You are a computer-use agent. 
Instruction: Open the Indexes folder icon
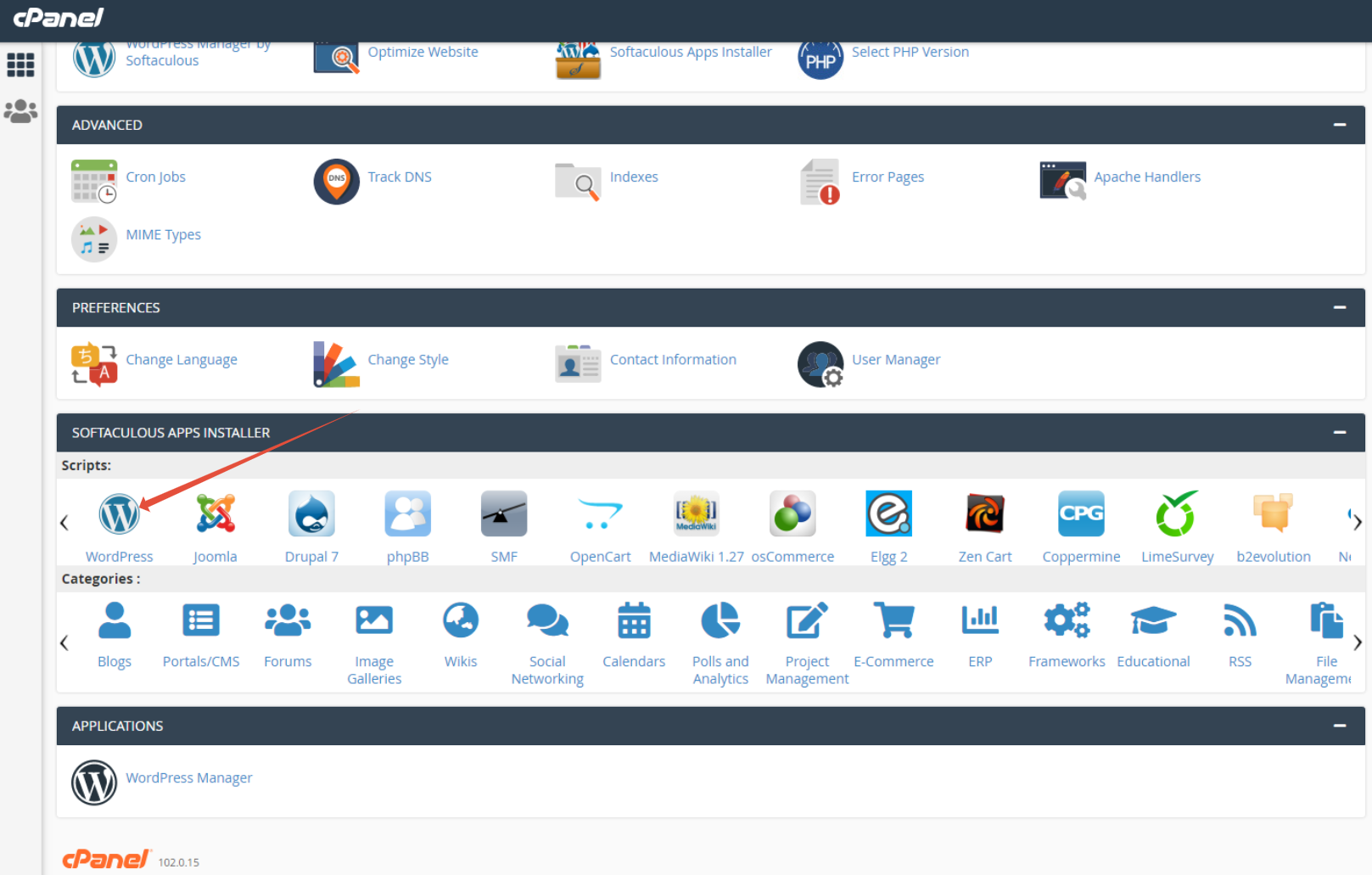(x=578, y=182)
